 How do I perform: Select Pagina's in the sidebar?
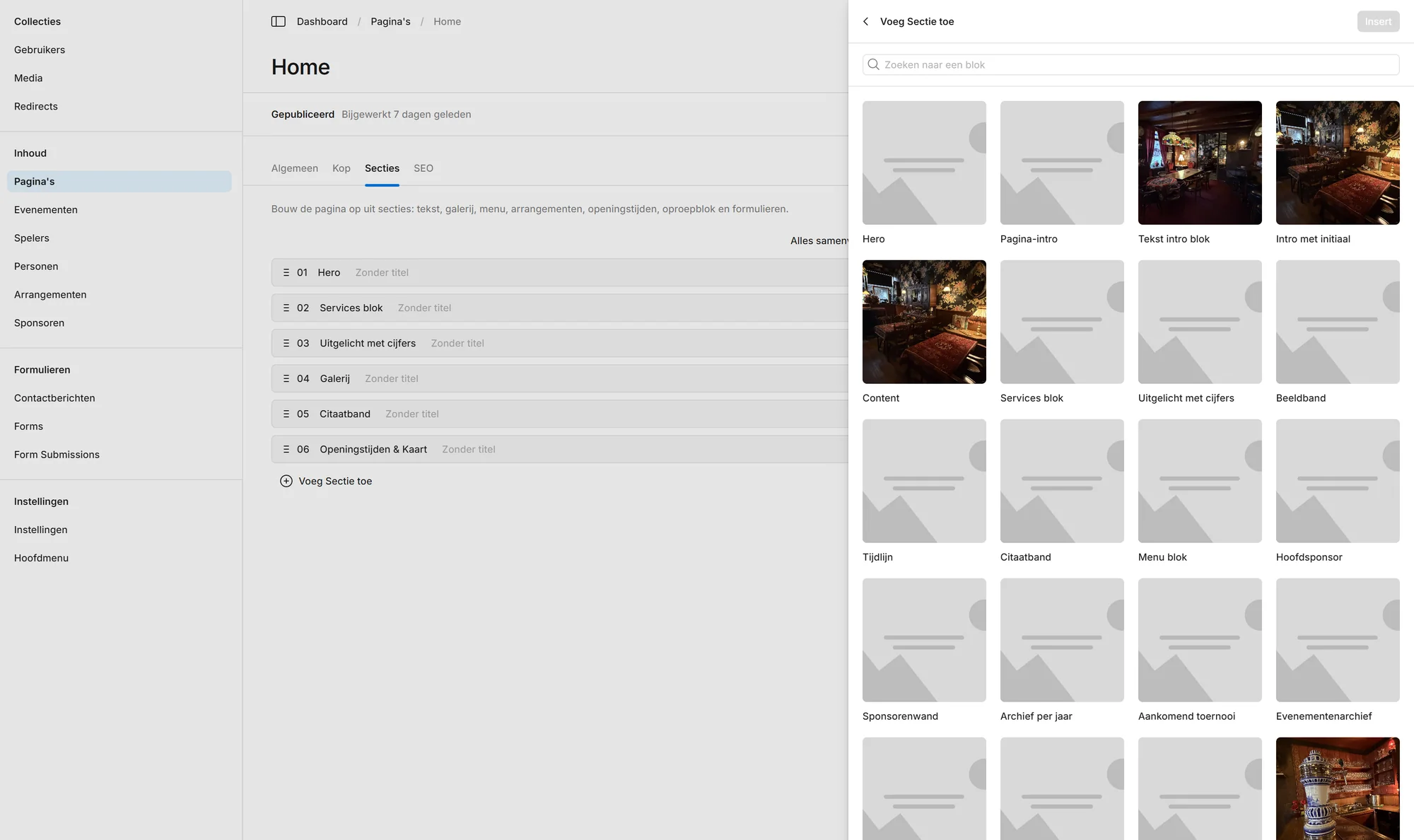[119, 181]
